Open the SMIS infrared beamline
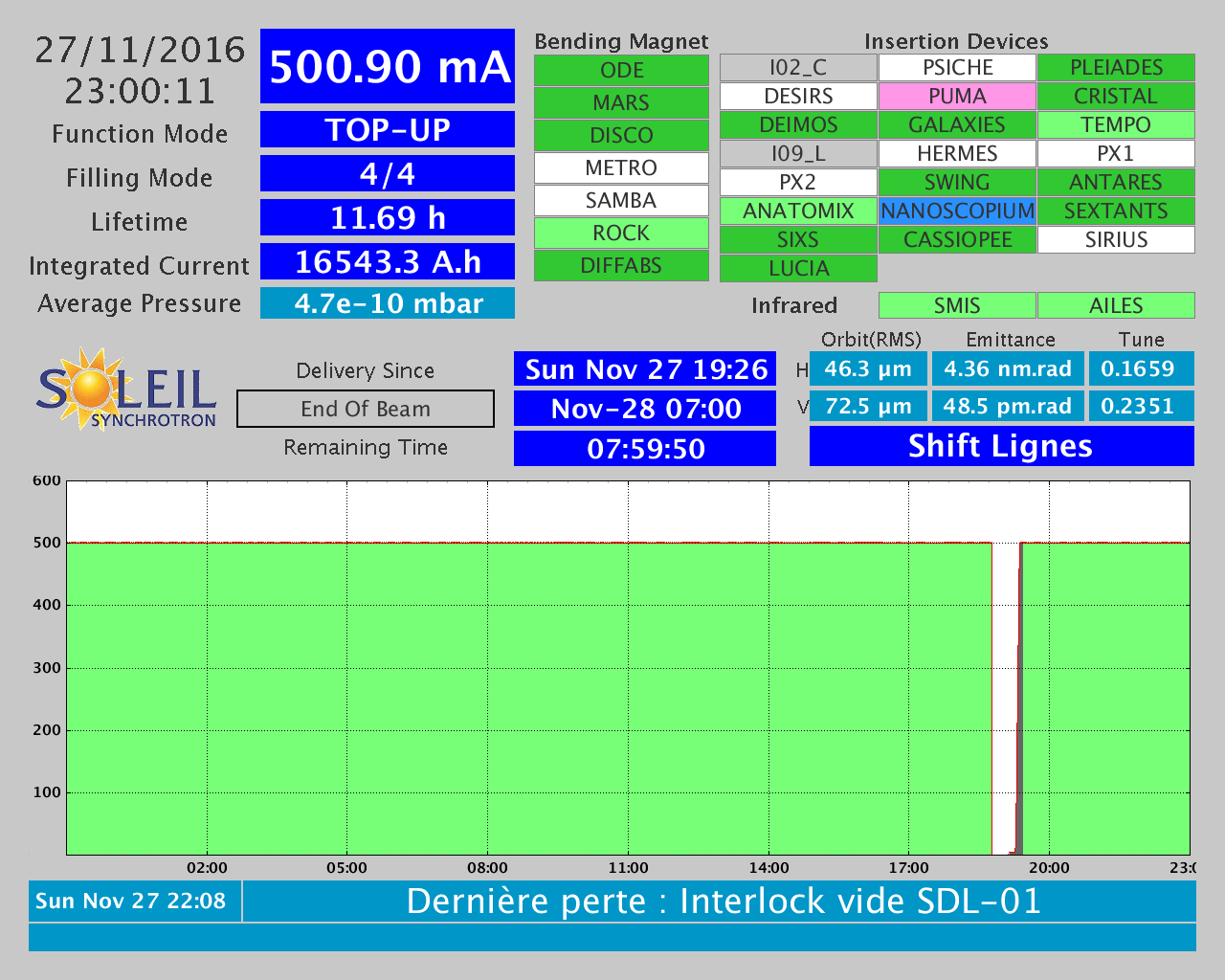Screen dimensions: 1225x980 957,305
